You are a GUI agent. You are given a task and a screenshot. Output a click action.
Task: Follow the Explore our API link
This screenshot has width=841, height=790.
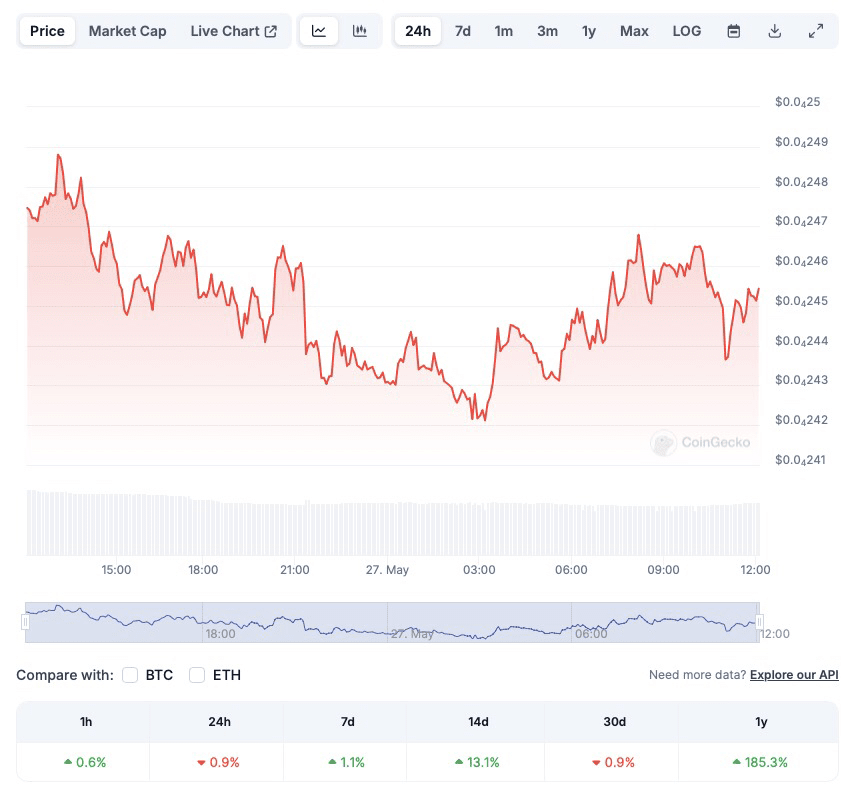[794, 675]
